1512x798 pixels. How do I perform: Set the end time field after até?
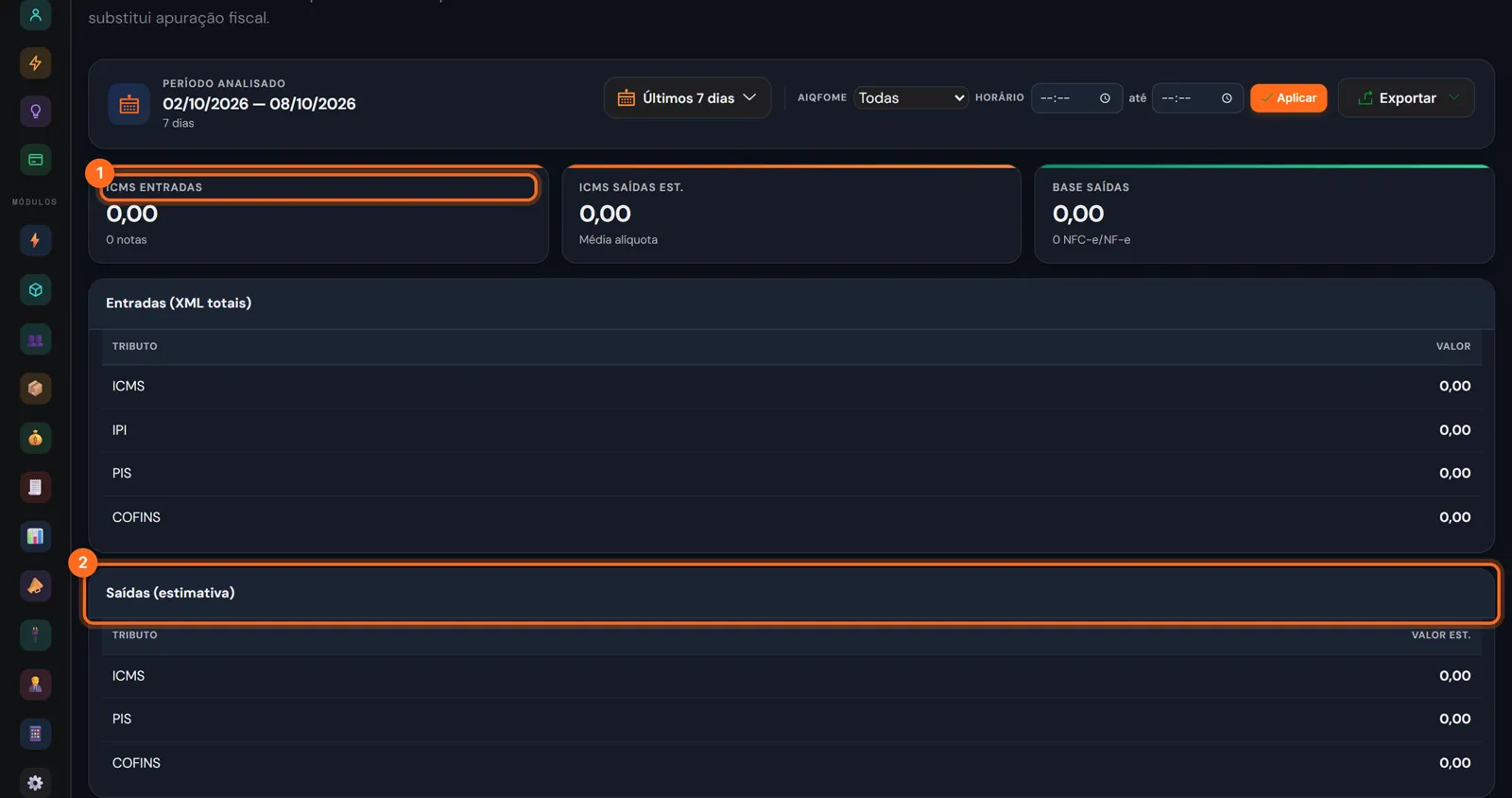(1197, 98)
